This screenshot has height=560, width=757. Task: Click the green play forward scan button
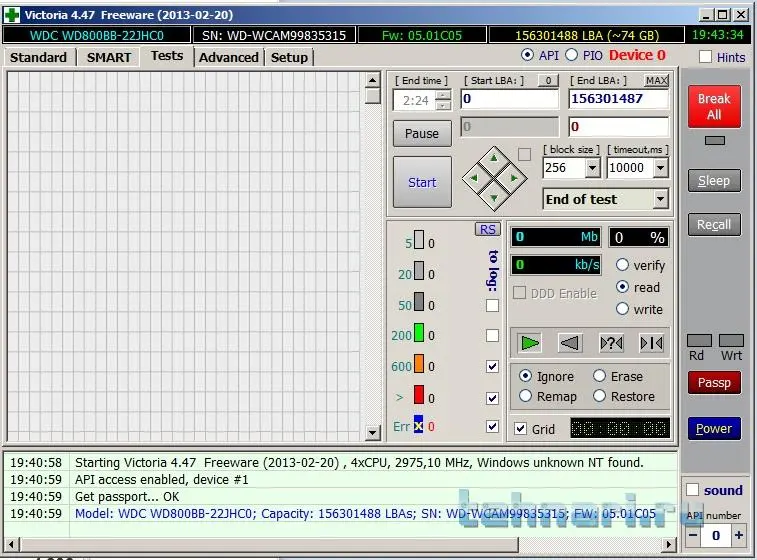click(530, 343)
